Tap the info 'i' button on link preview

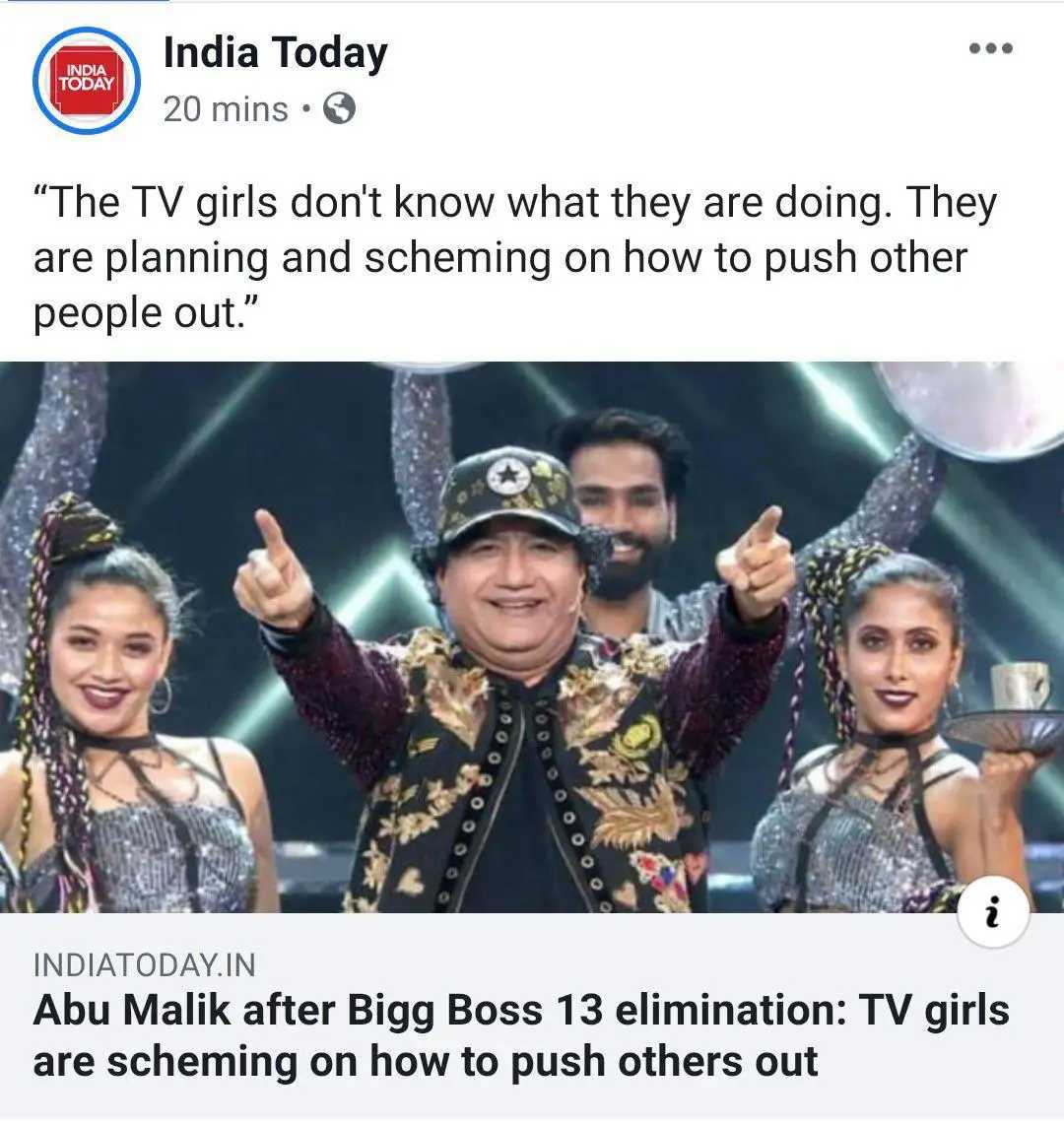pos(993,912)
